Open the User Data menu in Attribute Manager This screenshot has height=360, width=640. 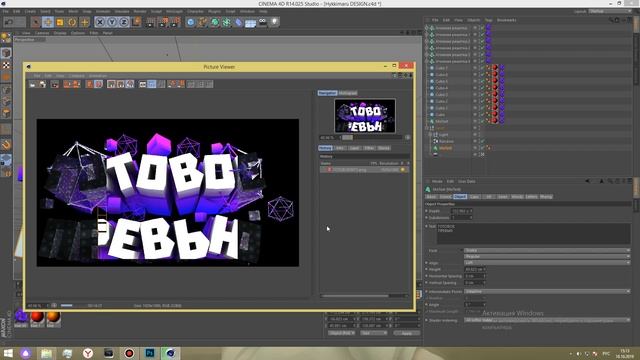coord(467,181)
